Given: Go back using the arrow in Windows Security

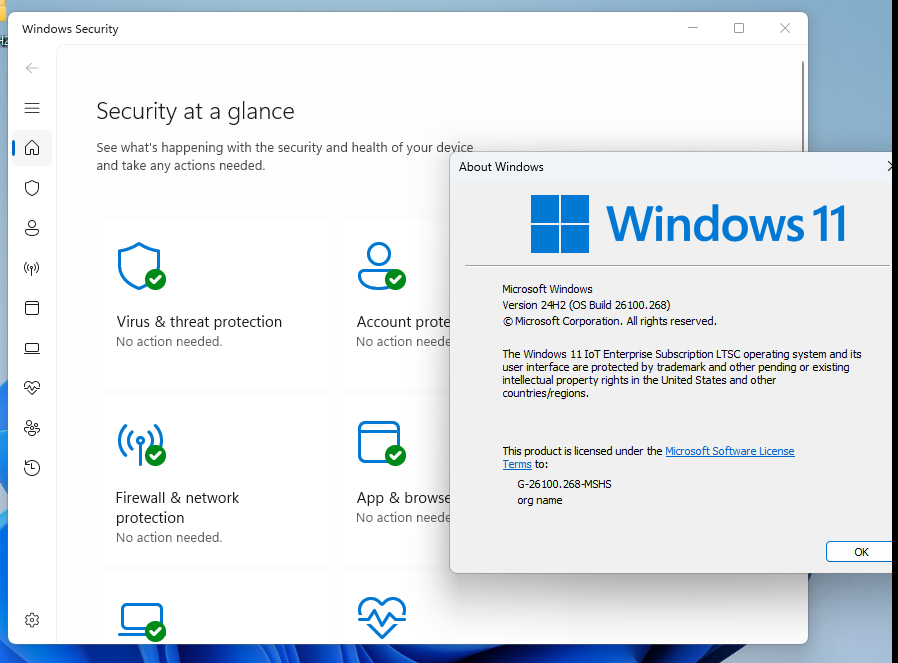Looking at the screenshot, I should [x=31, y=68].
